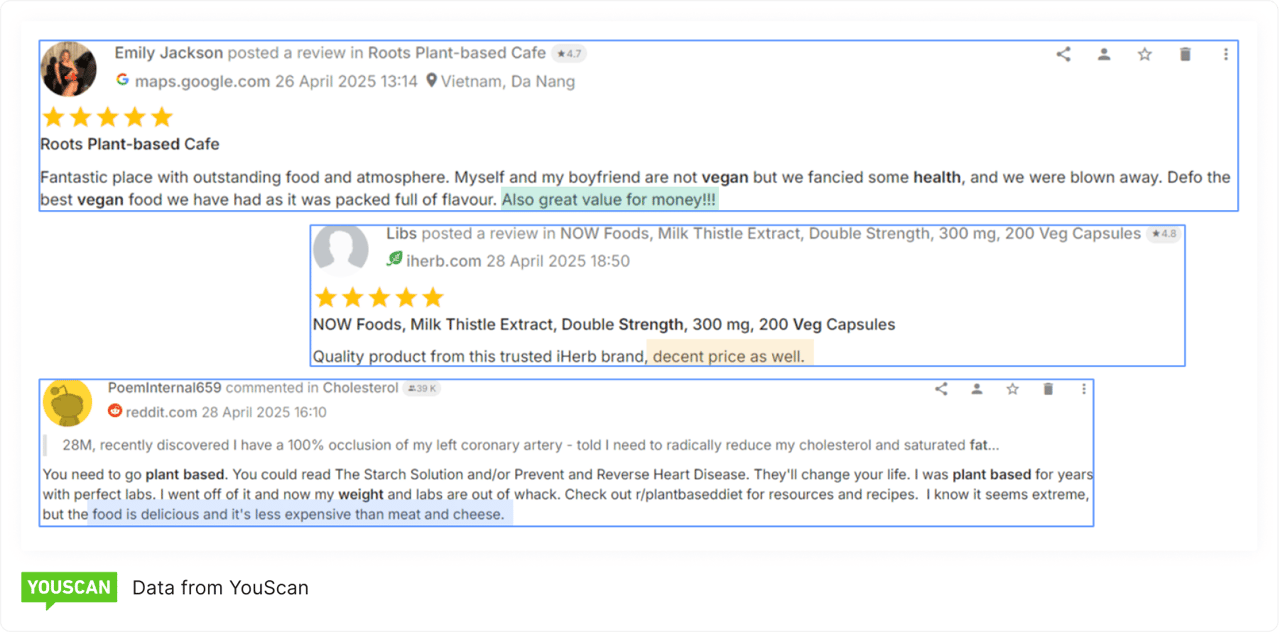Open the reddit.com source link
Image resolution: width=1280 pixels, height=632 pixels.
(161, 412)
